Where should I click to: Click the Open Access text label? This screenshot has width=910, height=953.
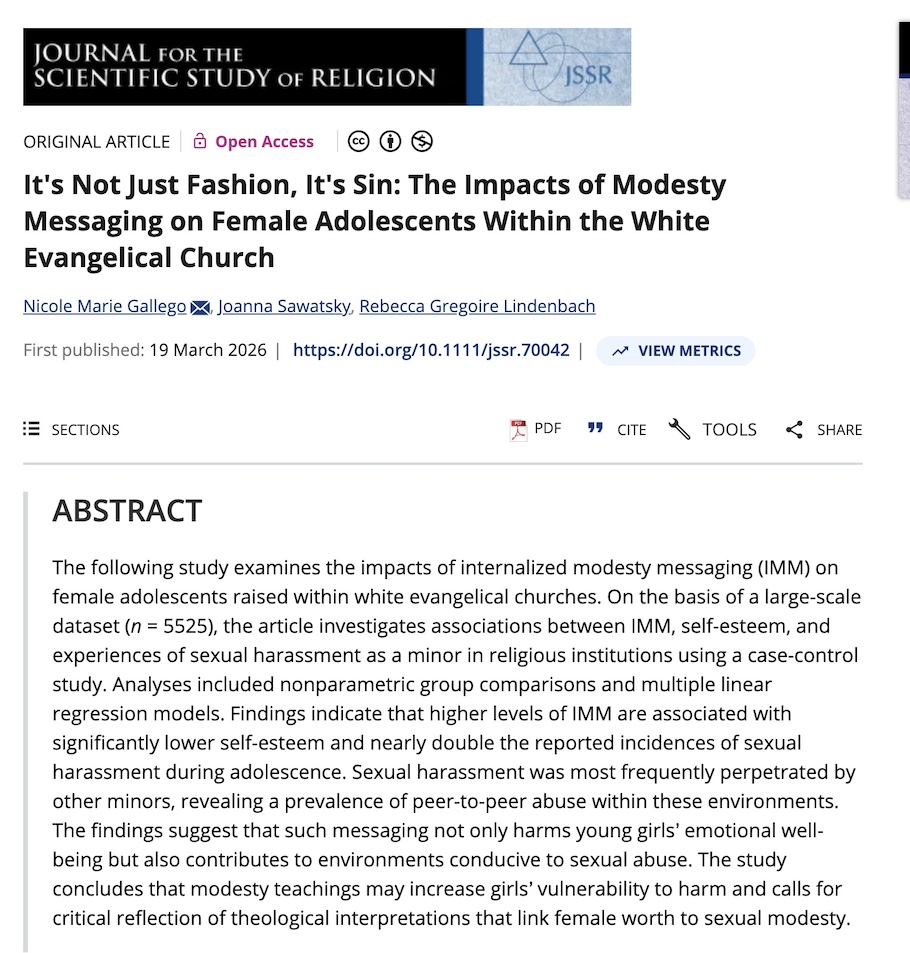coord(264,142)
